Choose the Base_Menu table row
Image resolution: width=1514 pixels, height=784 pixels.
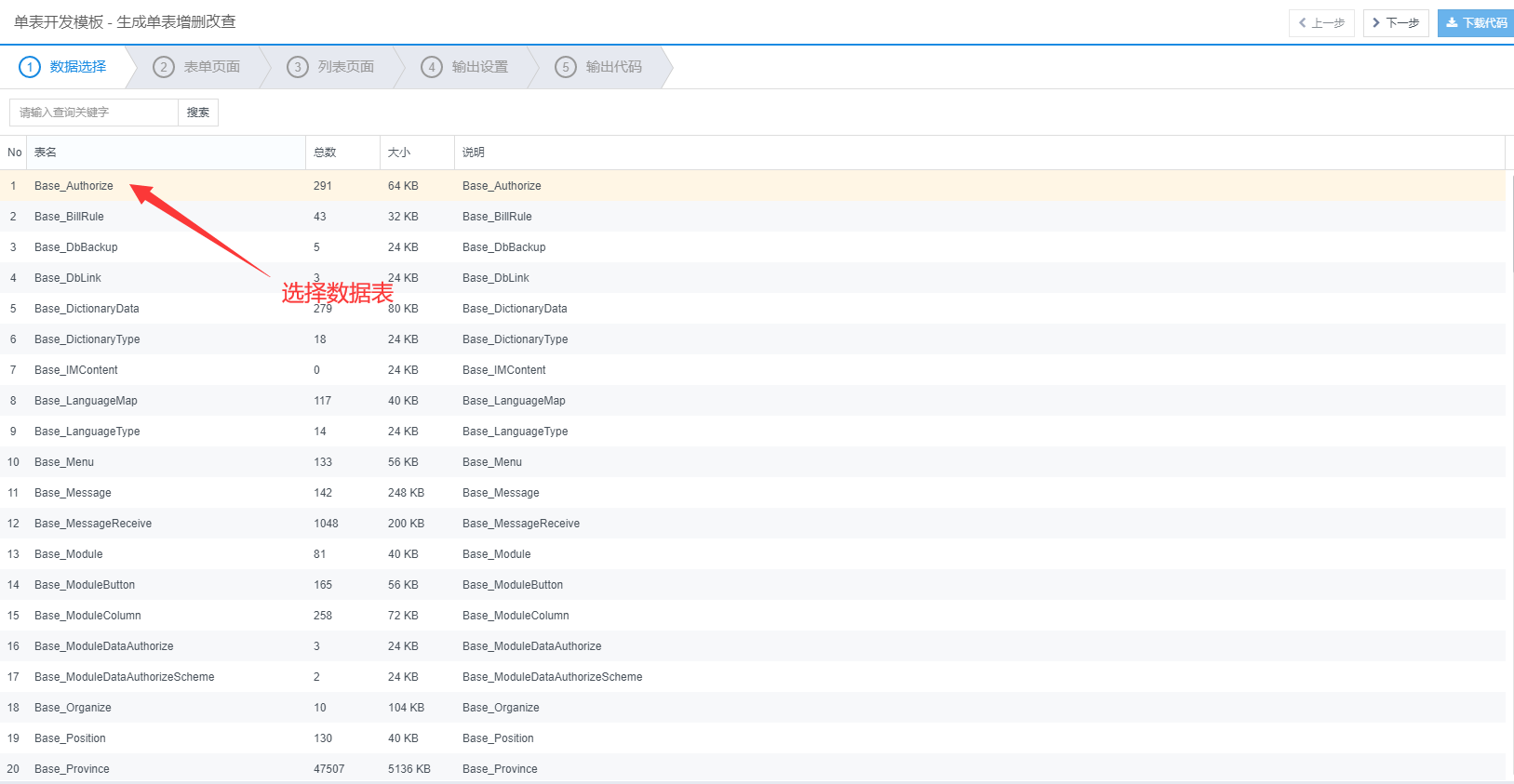point(64,462)
